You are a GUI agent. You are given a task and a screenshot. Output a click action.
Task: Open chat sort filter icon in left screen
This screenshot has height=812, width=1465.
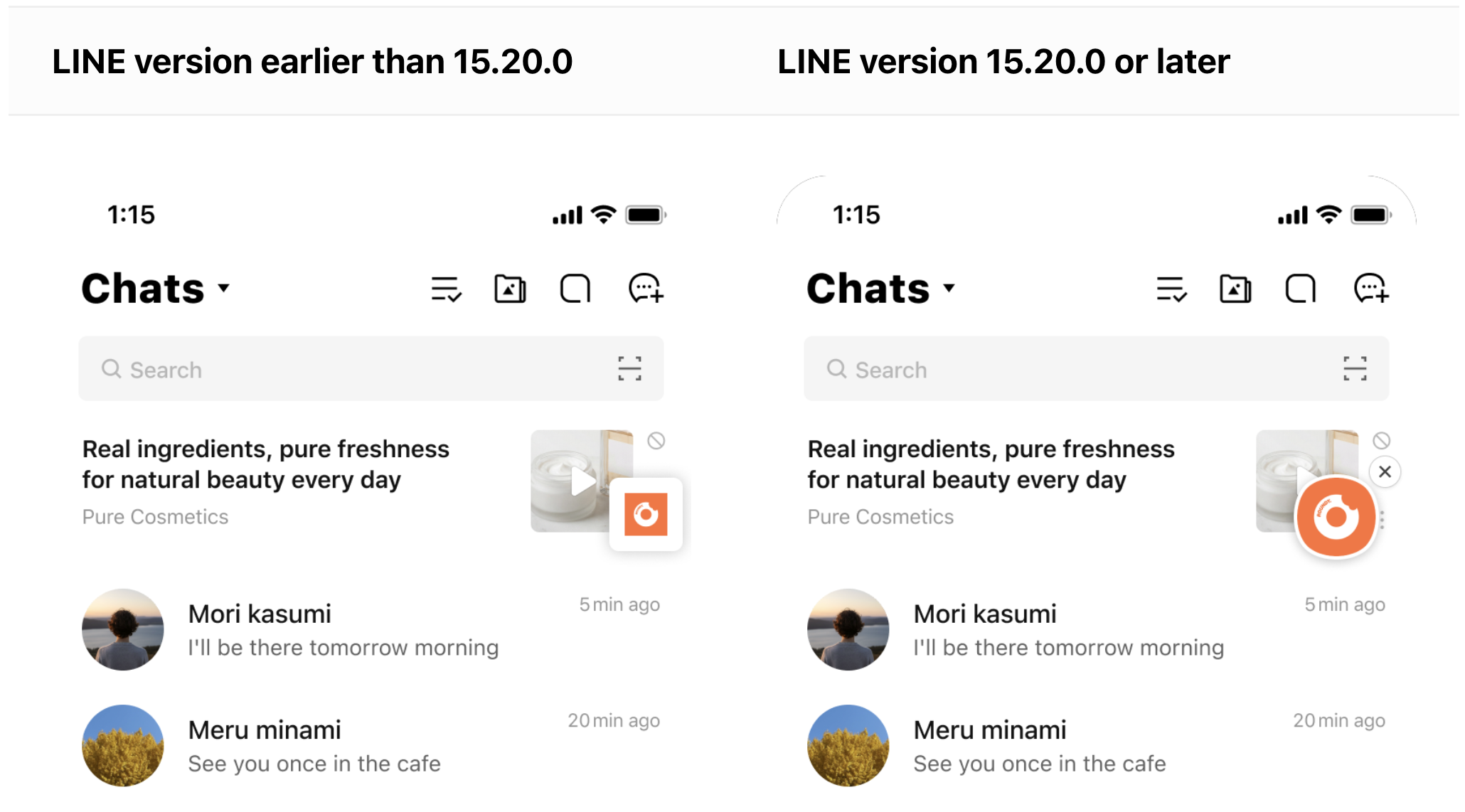click(x=446, y=289)
